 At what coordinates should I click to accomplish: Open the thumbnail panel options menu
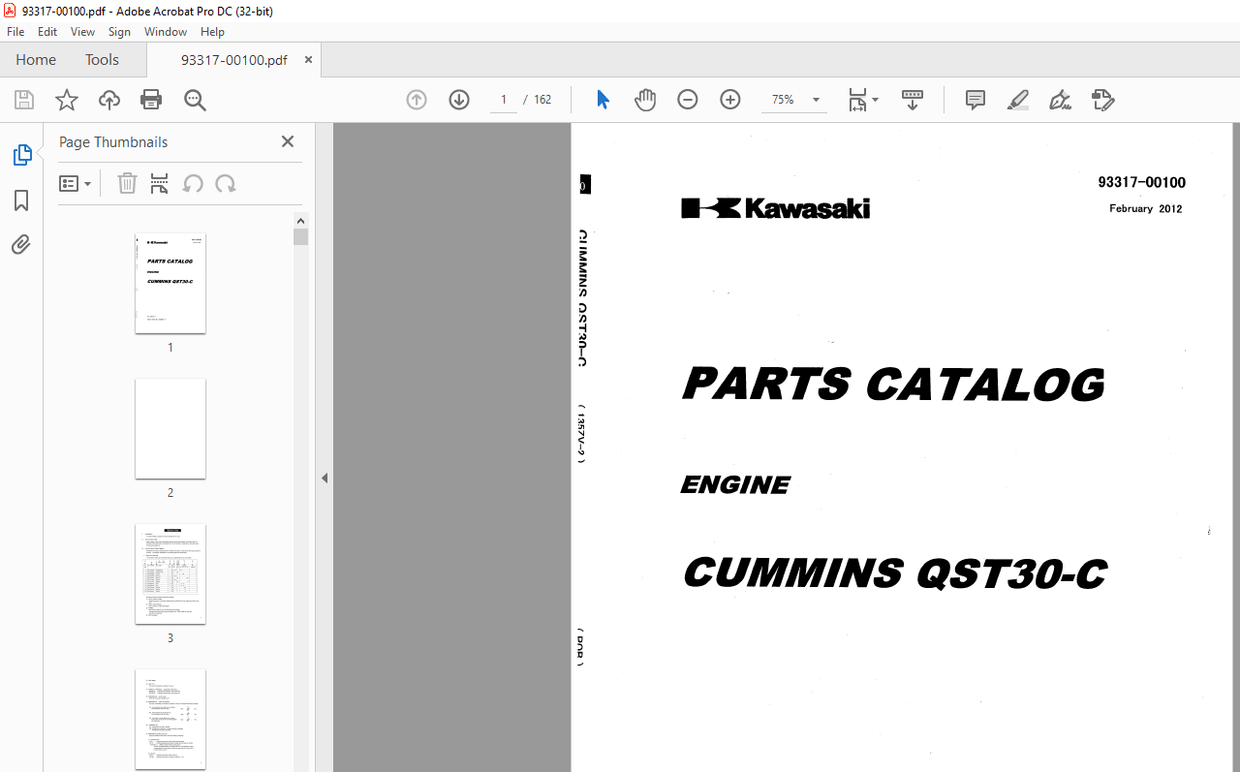coord(75,183)
